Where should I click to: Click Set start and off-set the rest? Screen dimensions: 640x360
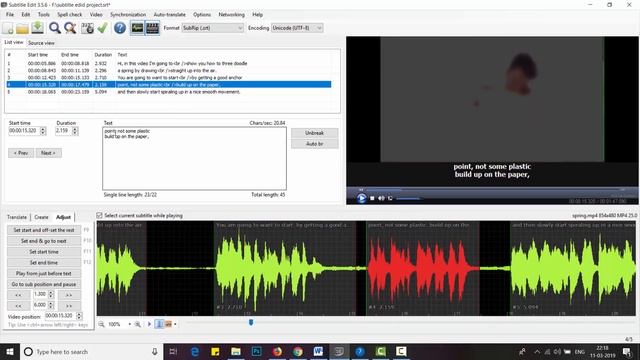44,230
